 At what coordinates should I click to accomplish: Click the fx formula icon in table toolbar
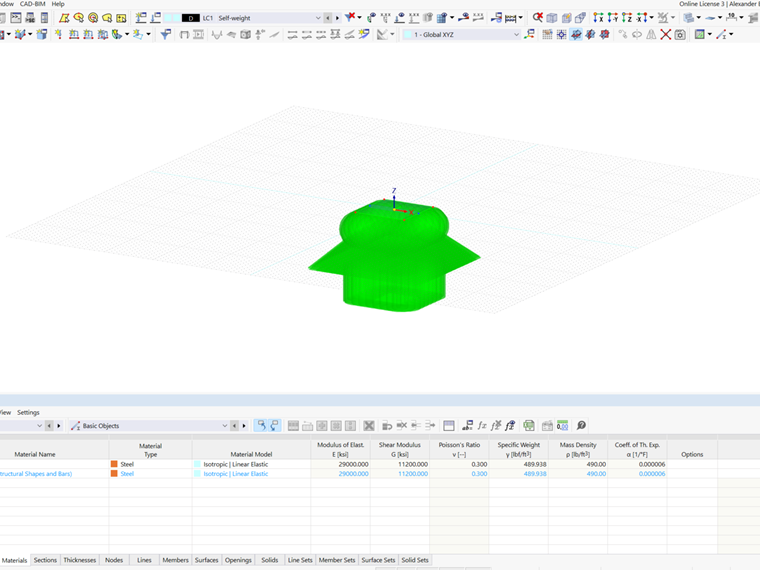(482, 426)
